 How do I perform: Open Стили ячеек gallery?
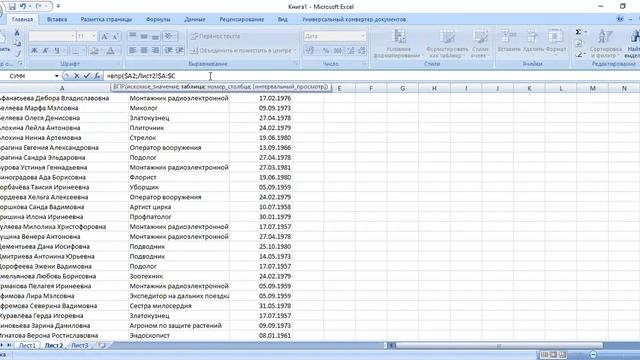tap(480, 44)
